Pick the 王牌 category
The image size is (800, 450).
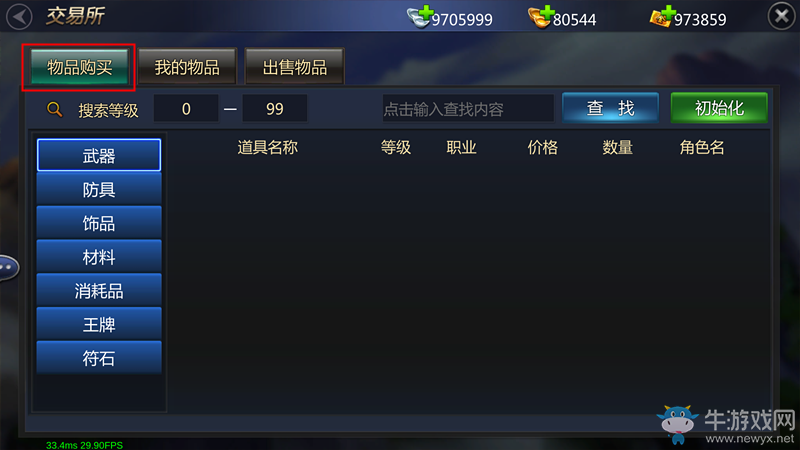click(99, 324)
